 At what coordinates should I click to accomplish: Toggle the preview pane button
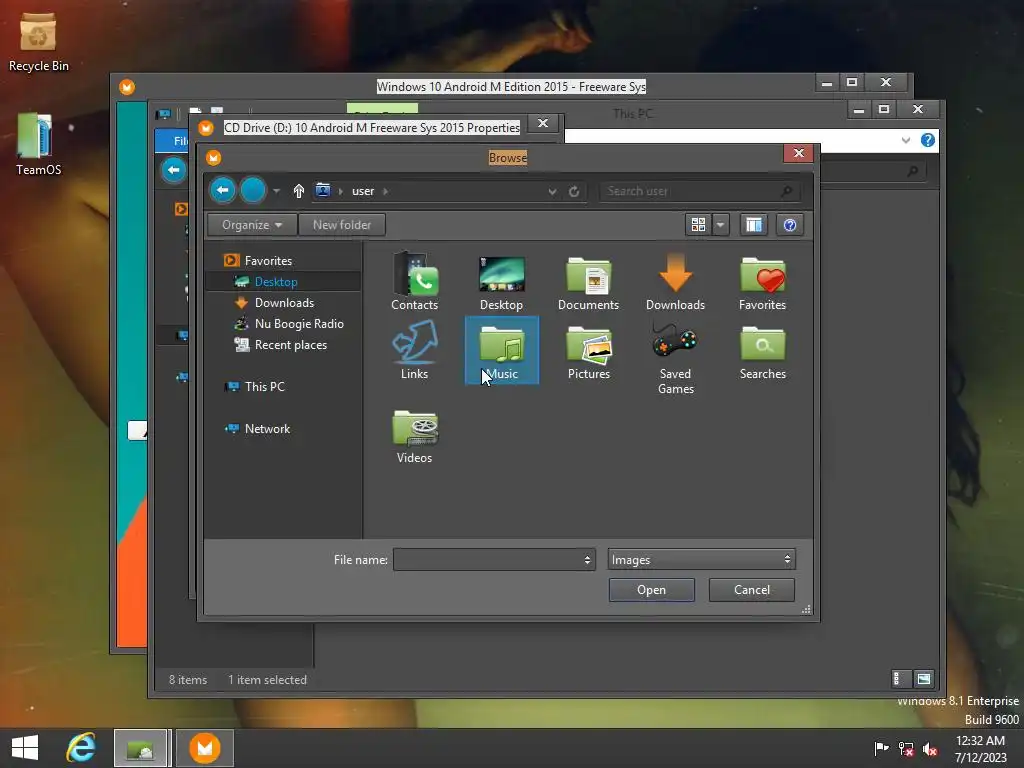[x=753, y=225]
